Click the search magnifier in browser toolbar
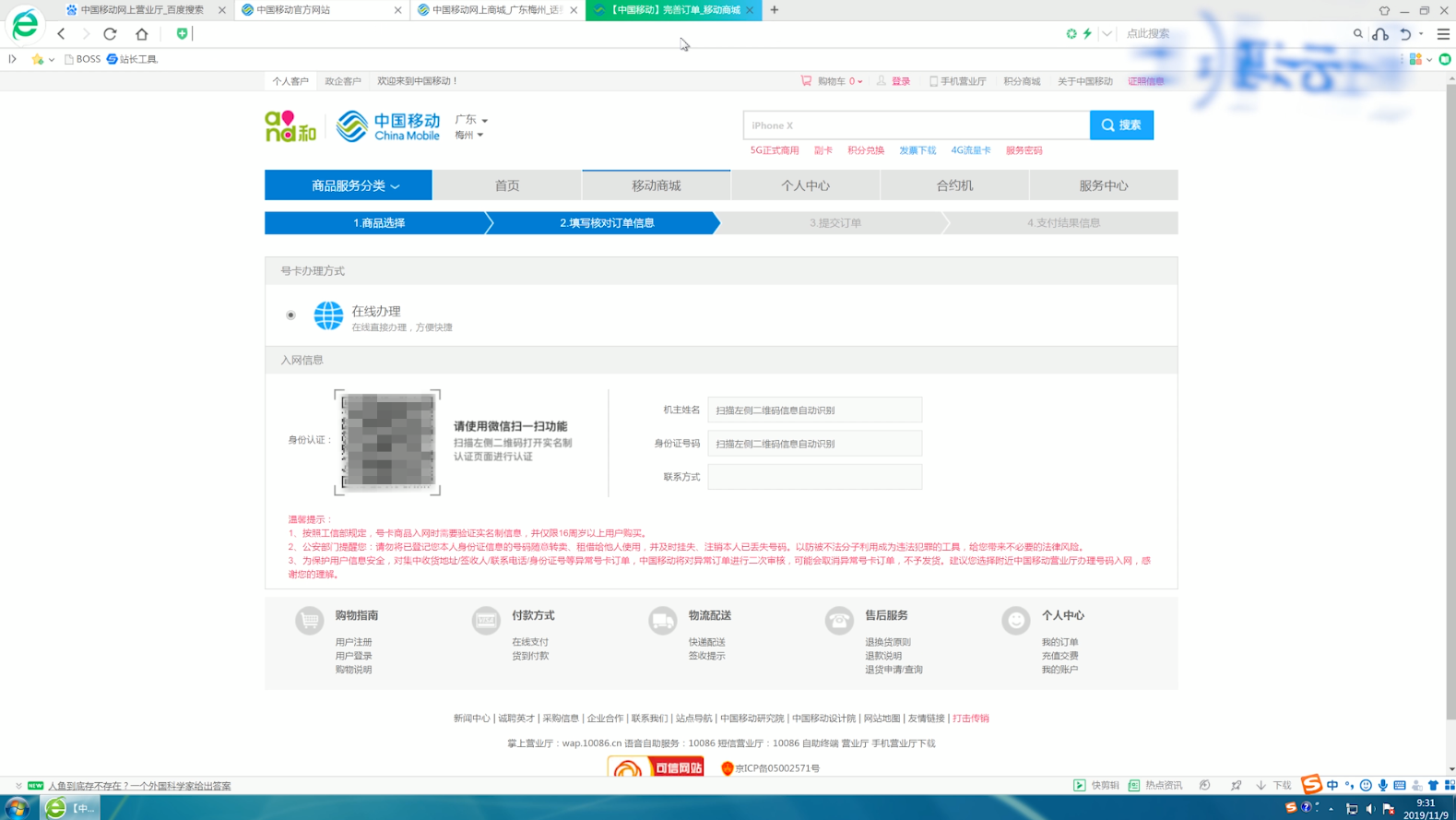Viewport: 1456px width, 820px height. (x=1357, y=33)
